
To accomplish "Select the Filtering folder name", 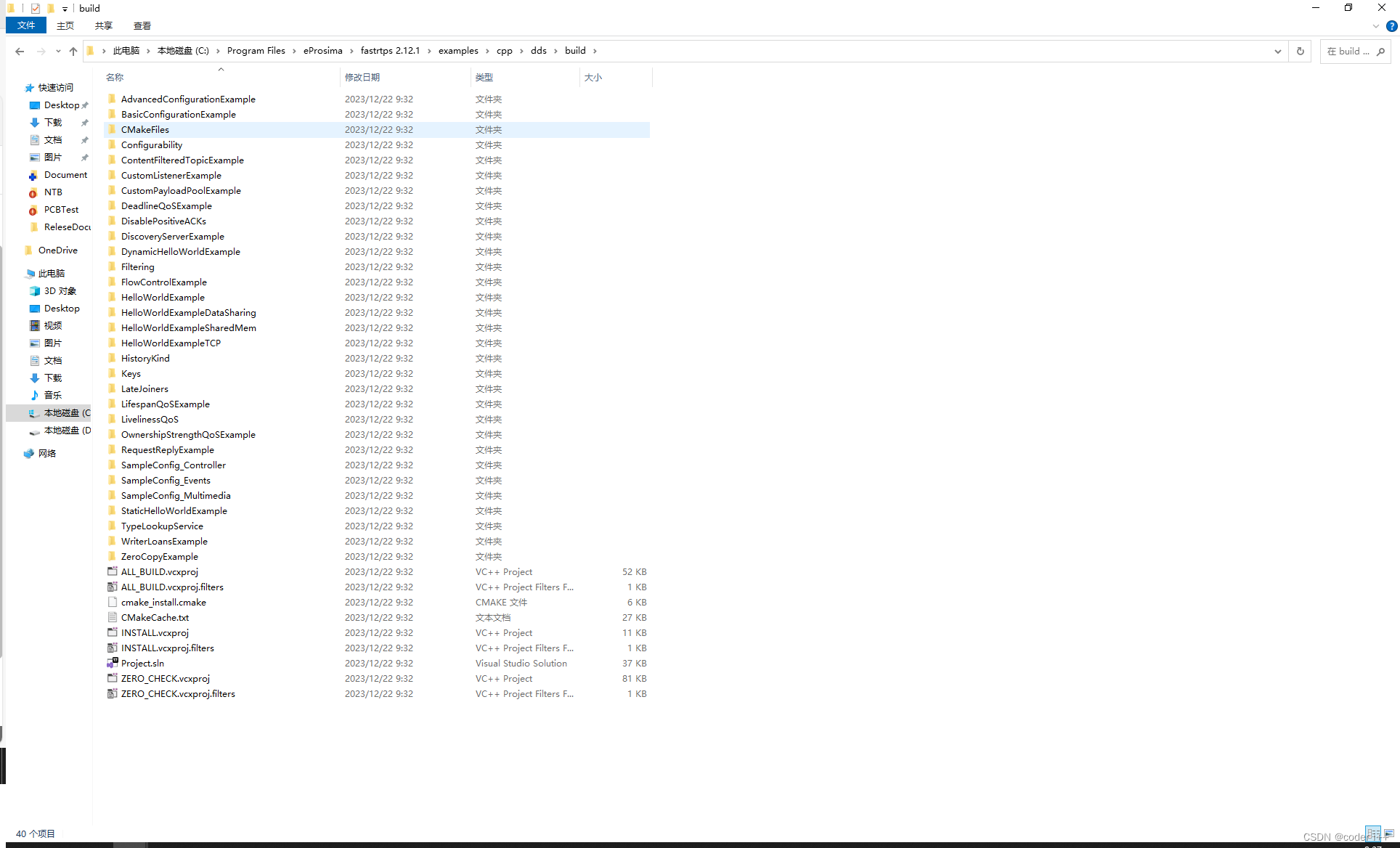I will [137, 267].
